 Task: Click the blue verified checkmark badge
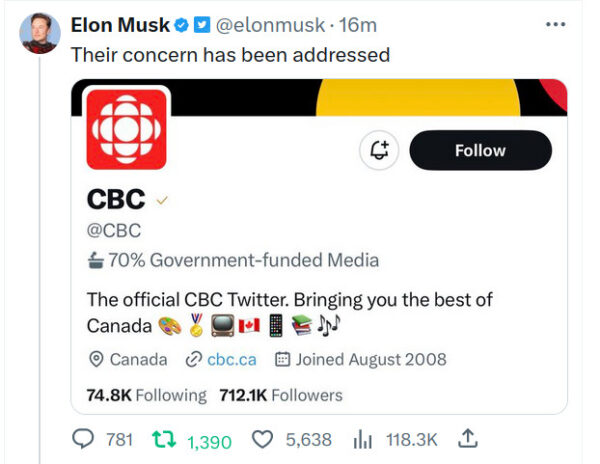181,26
